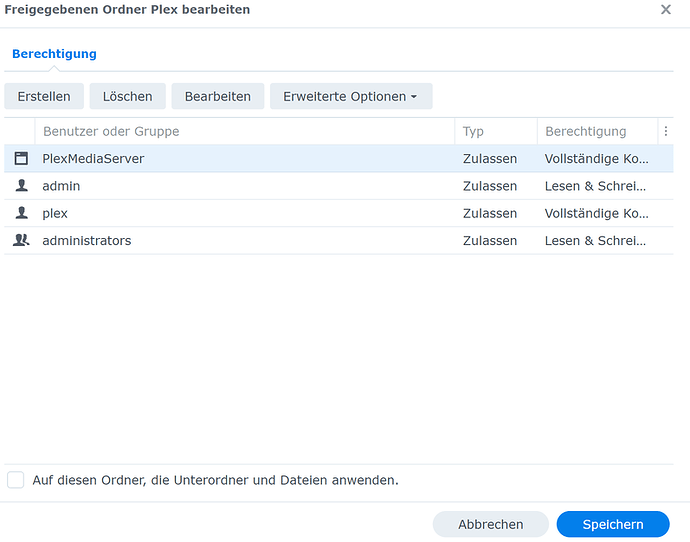The height and width of the screenshot is (542, 690).
Task: Click the PlexMediaServer application icon
Action: click(21, 158)
